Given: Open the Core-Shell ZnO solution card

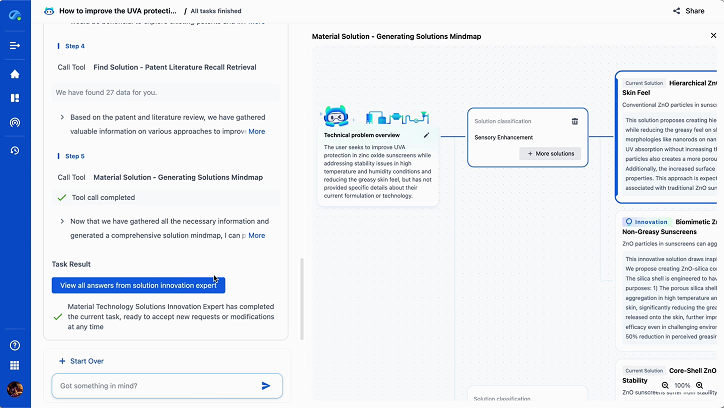Looking at the screenshot, I should coord(666,380).
